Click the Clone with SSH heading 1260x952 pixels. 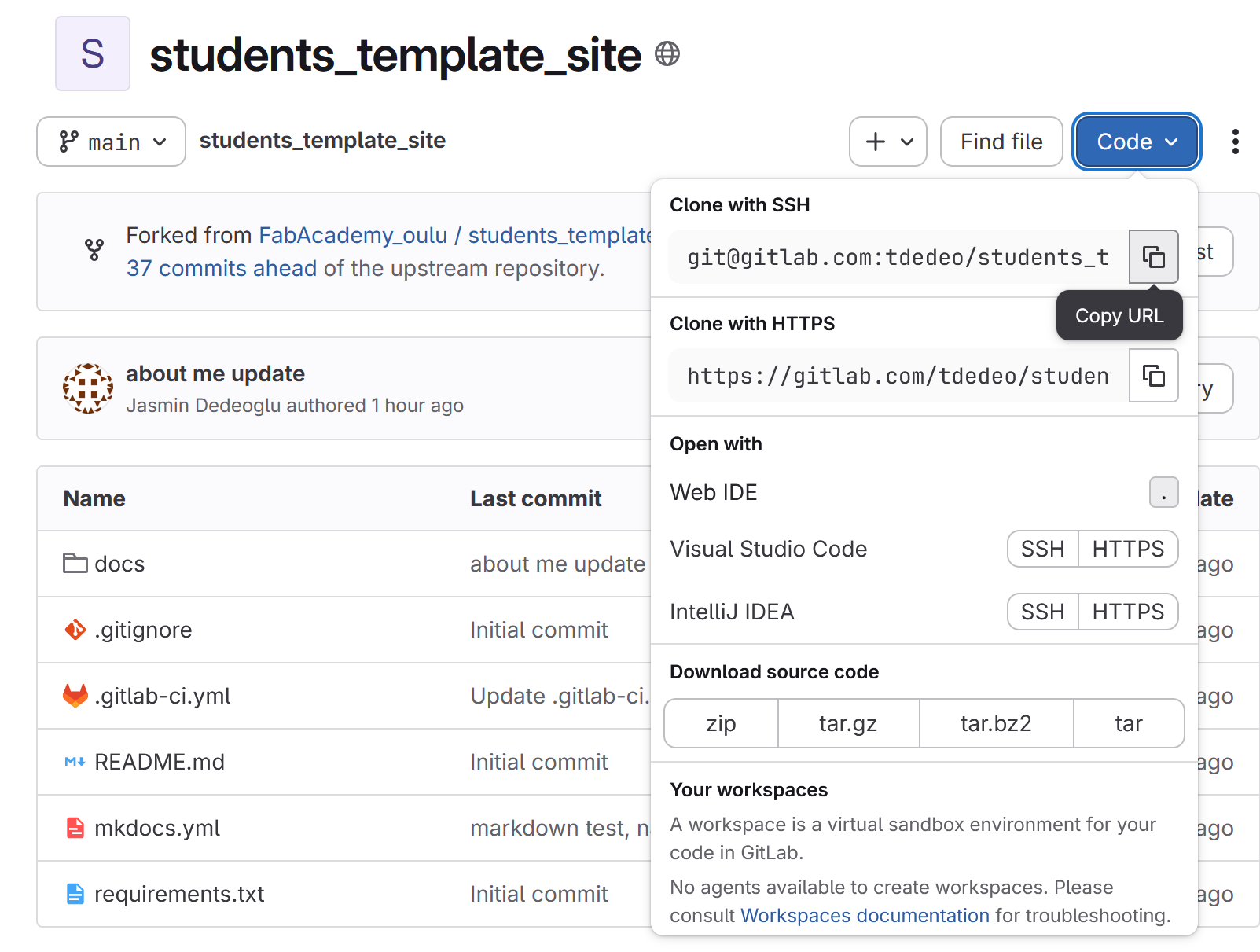tap(740, 204)
